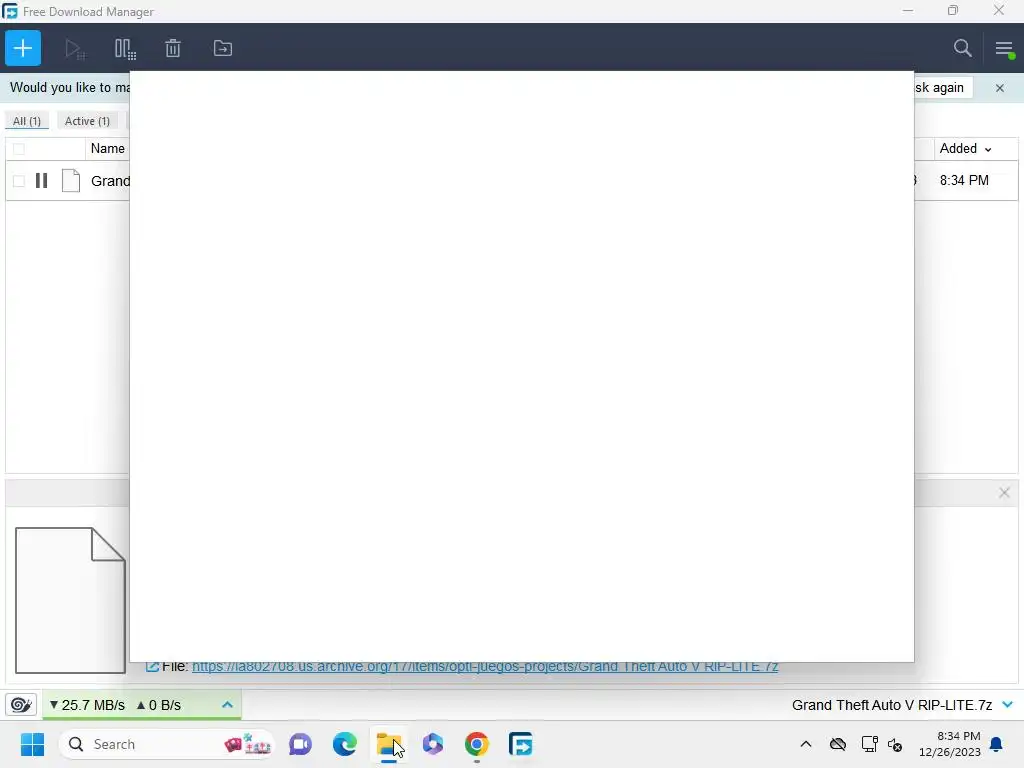Open the hamburger main menu

1004,49
